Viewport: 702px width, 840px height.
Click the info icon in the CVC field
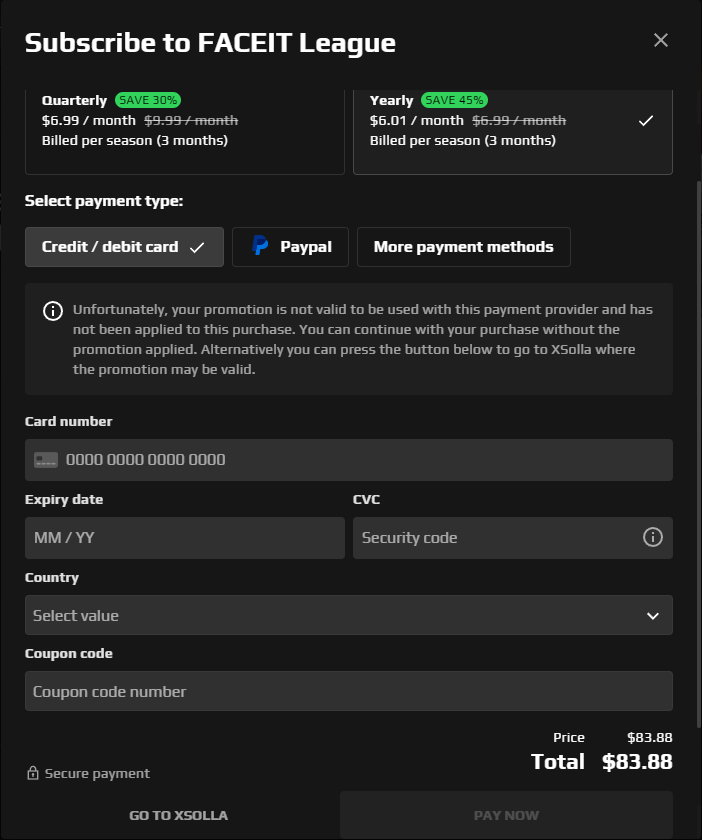[x=652, y=537]
